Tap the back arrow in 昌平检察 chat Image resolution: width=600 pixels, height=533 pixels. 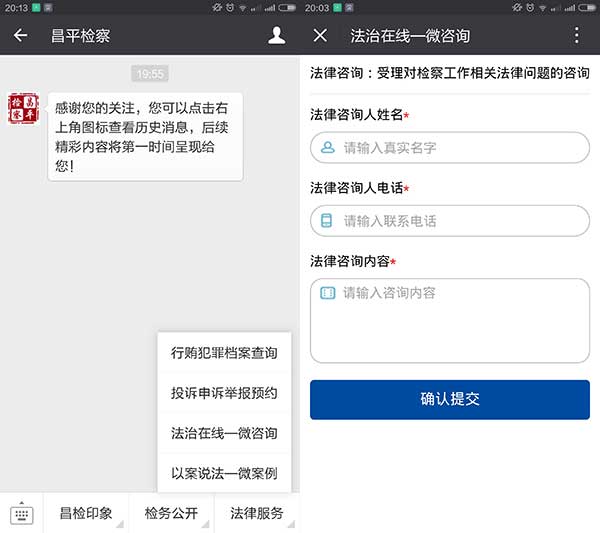[20, 36]
